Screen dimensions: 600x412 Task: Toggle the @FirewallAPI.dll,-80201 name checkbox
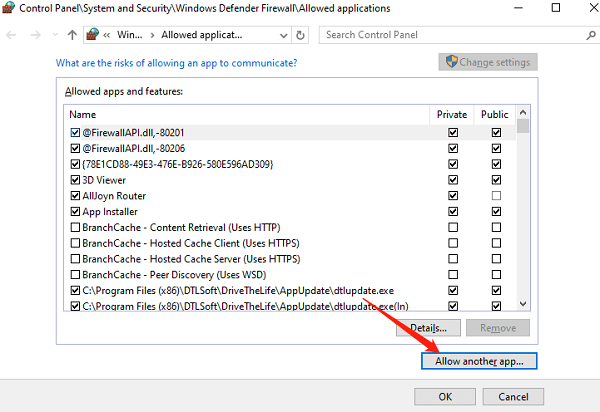pyautogui.click(x=75, y=133)
